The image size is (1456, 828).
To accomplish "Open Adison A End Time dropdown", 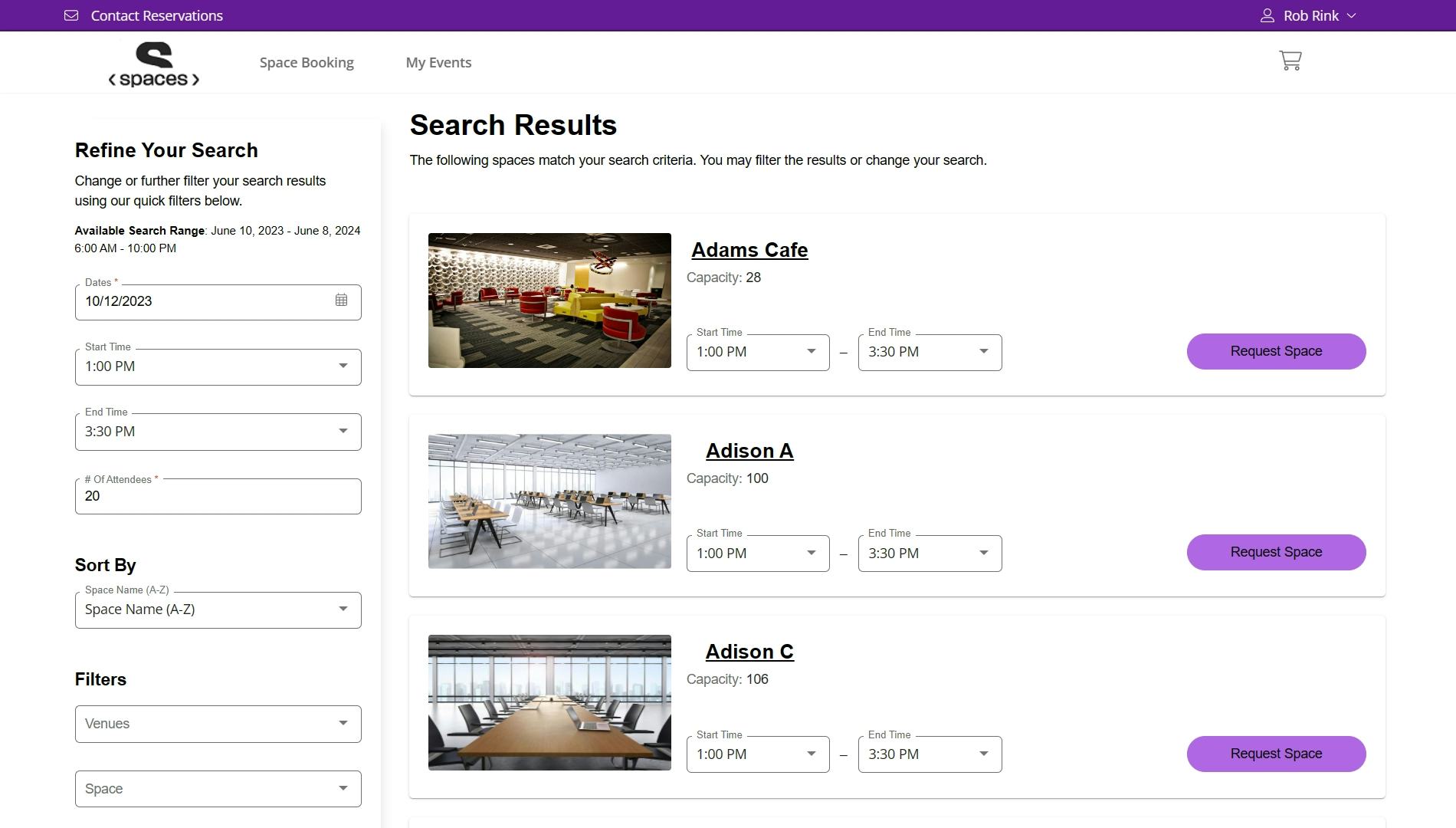I will 930,554.
